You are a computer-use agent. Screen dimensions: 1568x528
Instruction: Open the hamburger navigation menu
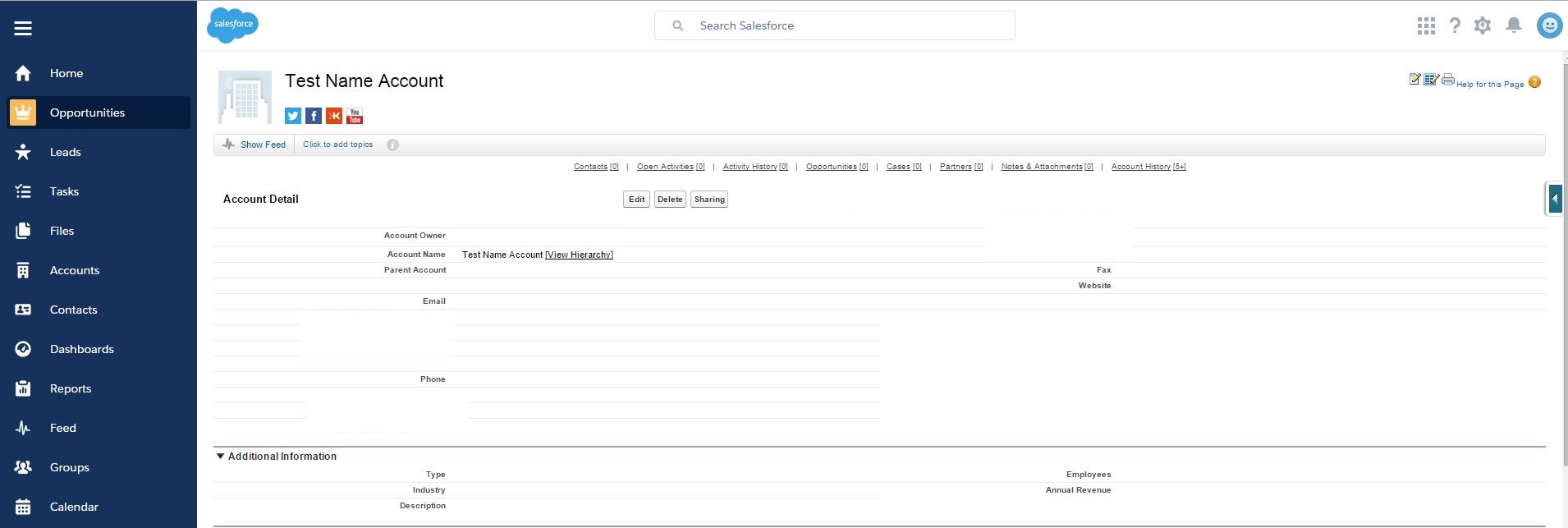click(x=23, y=28)
